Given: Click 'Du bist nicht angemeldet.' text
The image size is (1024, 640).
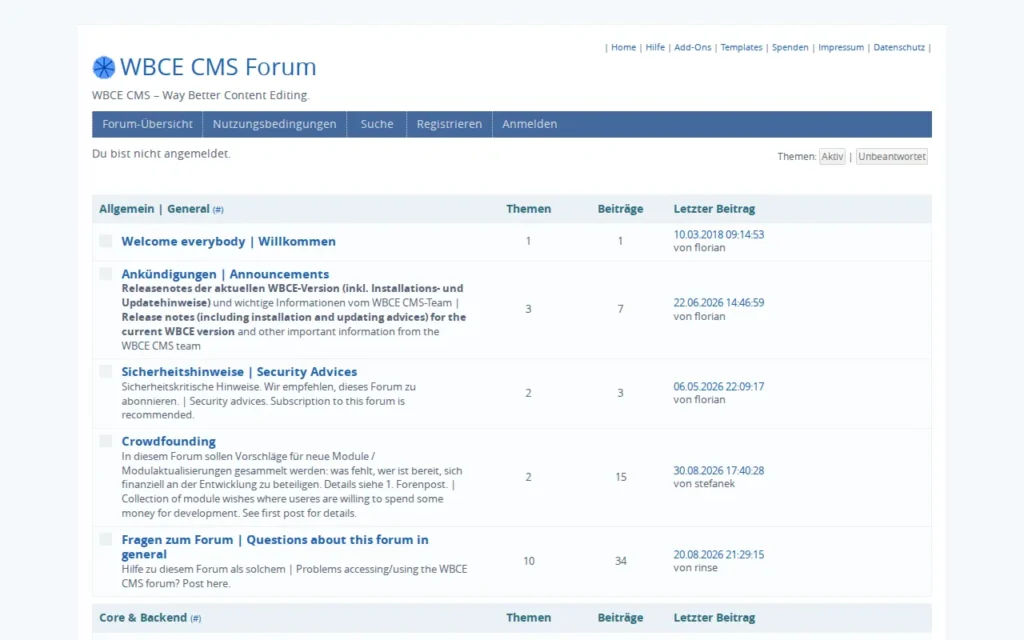Looking at the screenshot, I should [161, 153].
